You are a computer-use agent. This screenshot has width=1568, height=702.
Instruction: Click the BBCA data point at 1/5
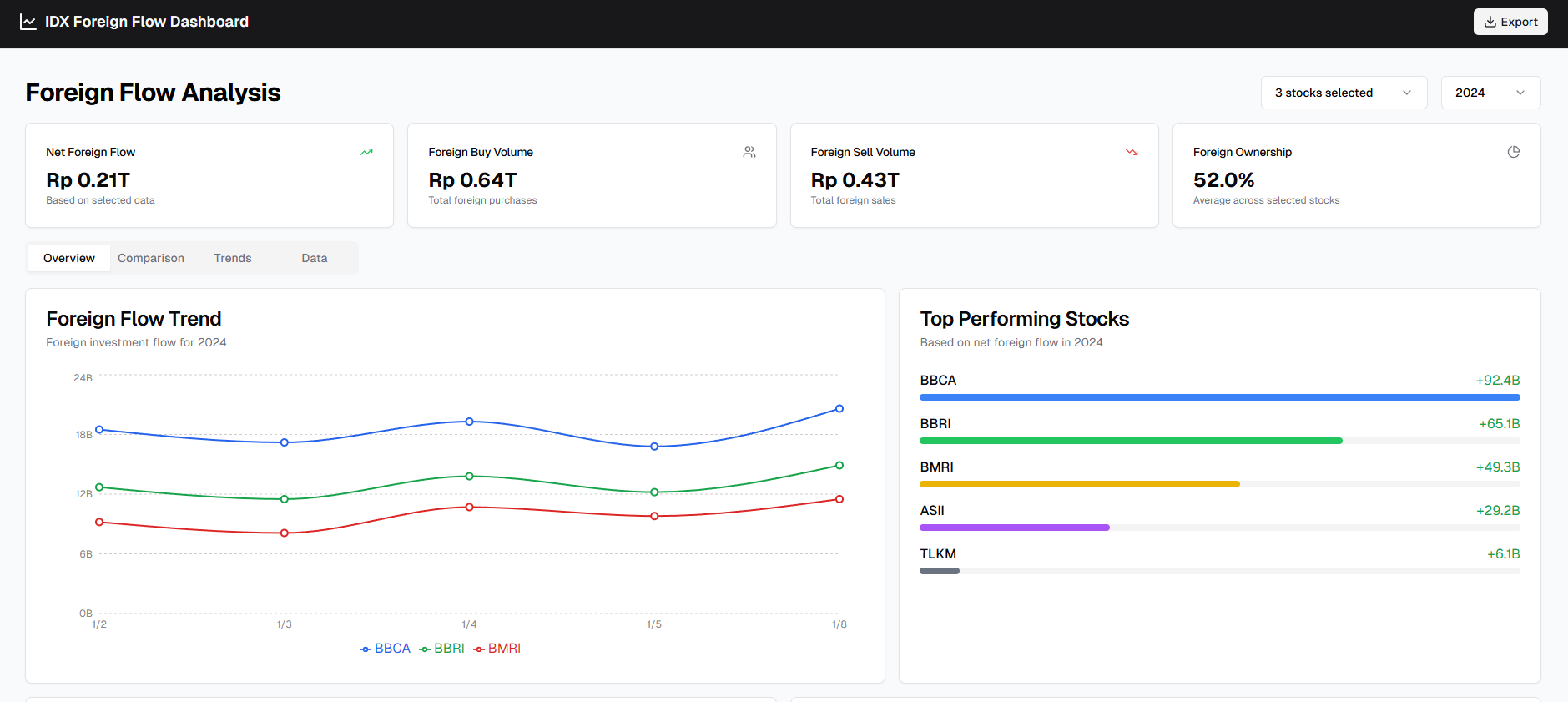pyautogui.click(x=654, y=447)
